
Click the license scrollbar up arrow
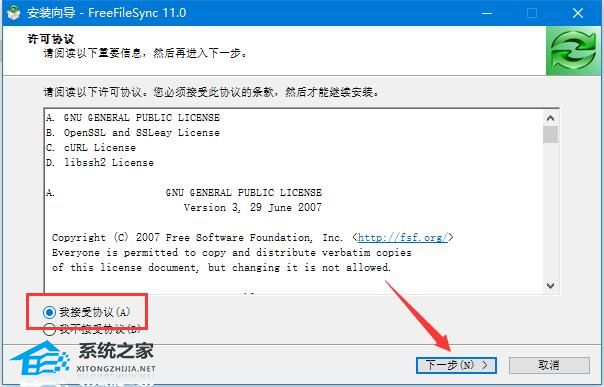tap(550, 118)
